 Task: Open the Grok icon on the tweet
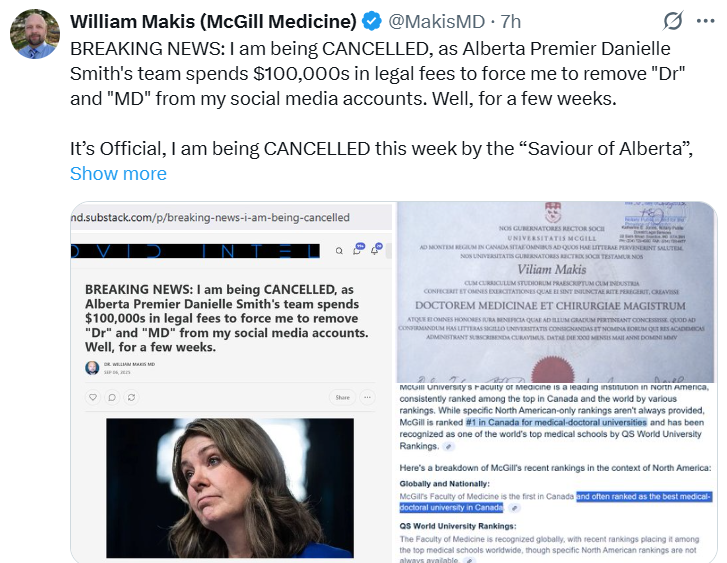tap(673, 21)
